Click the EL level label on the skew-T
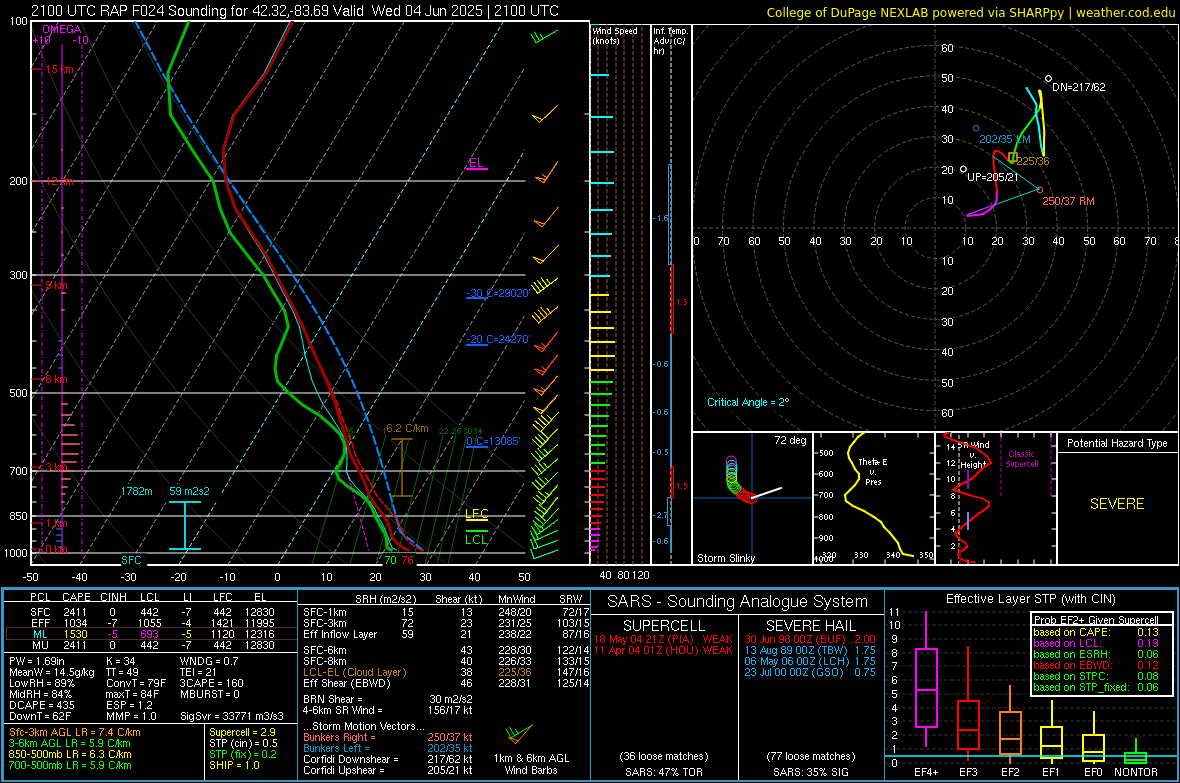Screen dimensions: 1180x783 tap(476, 163)
